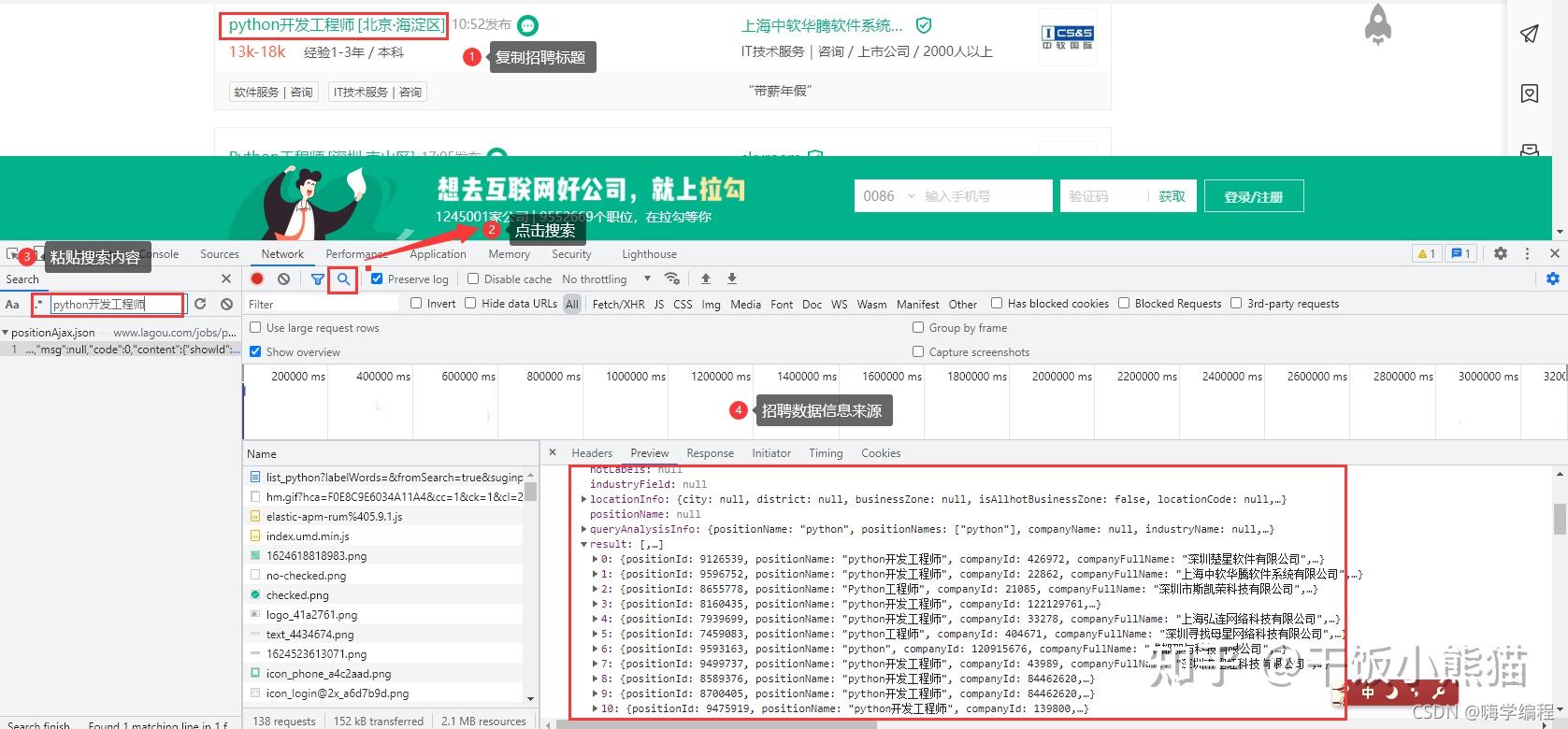Image resolution: width=1568 pixels, height=729 pixels.
Task: Click the 登录/注册 button
Action: click(x=1254, y=196)
